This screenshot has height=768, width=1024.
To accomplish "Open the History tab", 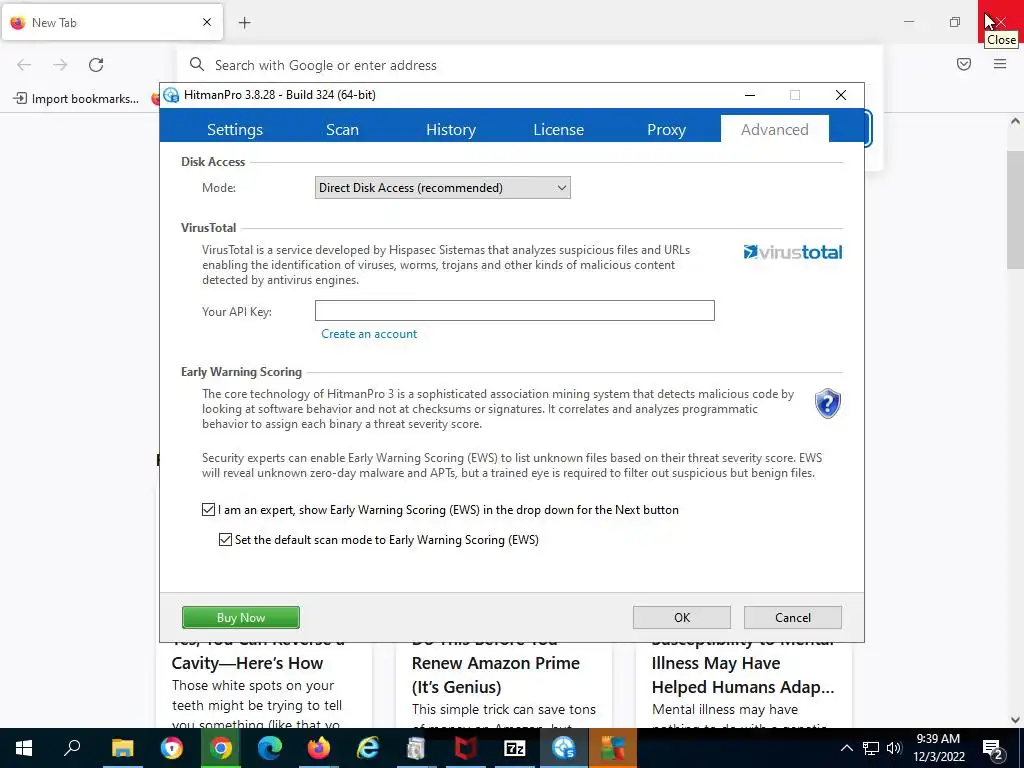I will click(x=451, y=129).
